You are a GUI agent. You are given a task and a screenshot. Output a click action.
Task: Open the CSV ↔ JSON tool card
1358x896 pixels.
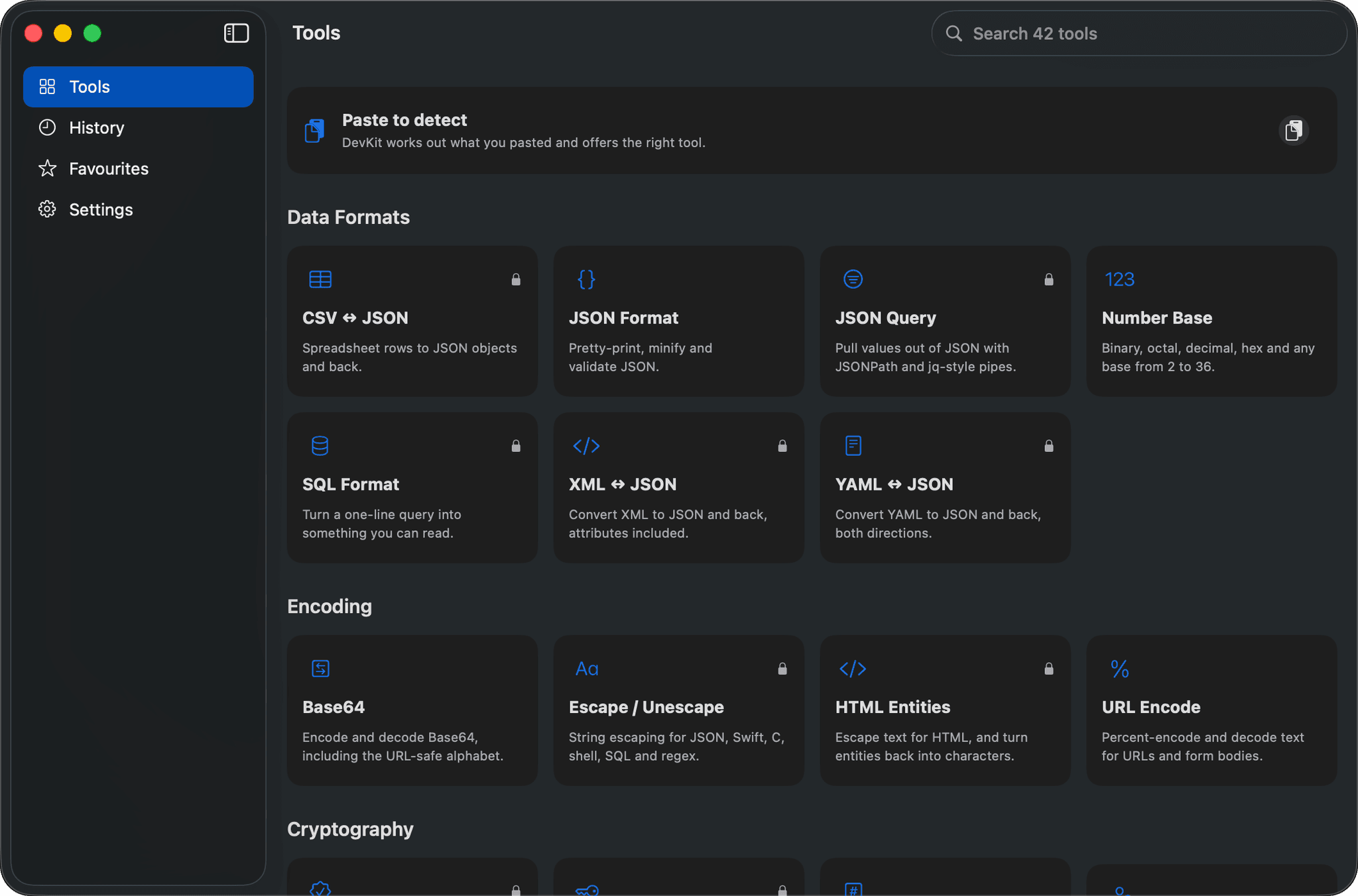412,321
